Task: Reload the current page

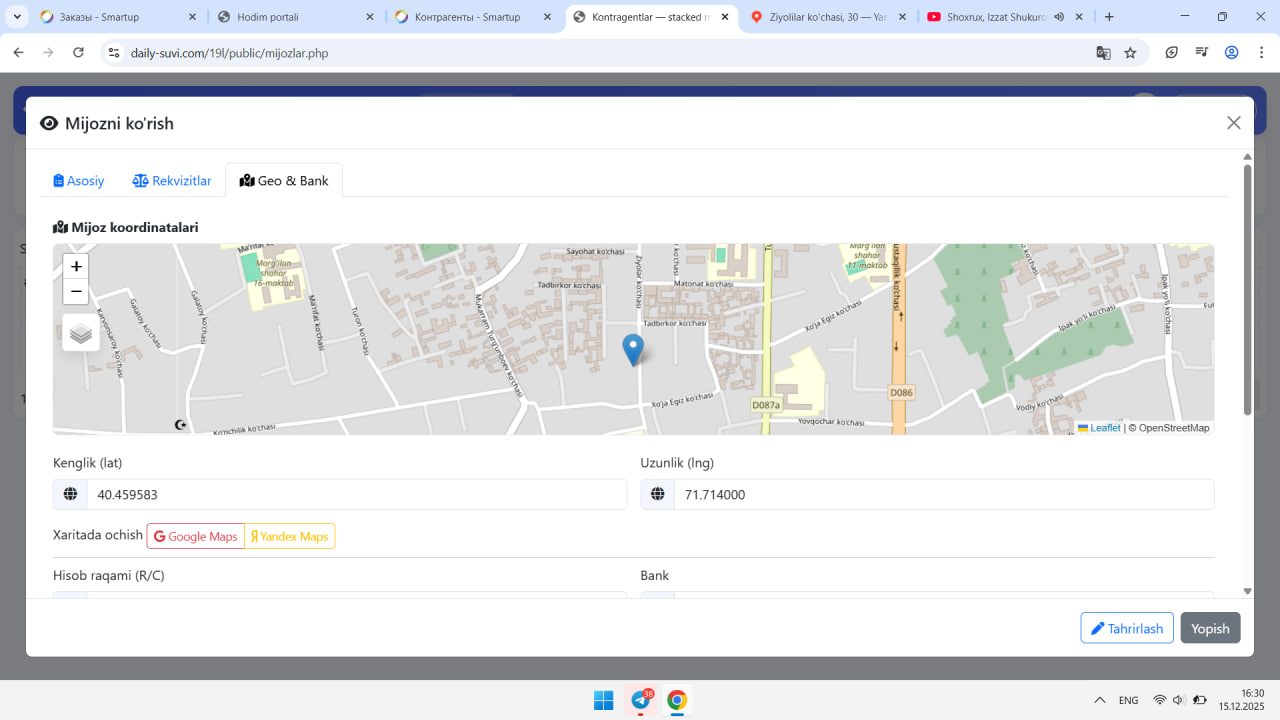Action: click(79, 53)
